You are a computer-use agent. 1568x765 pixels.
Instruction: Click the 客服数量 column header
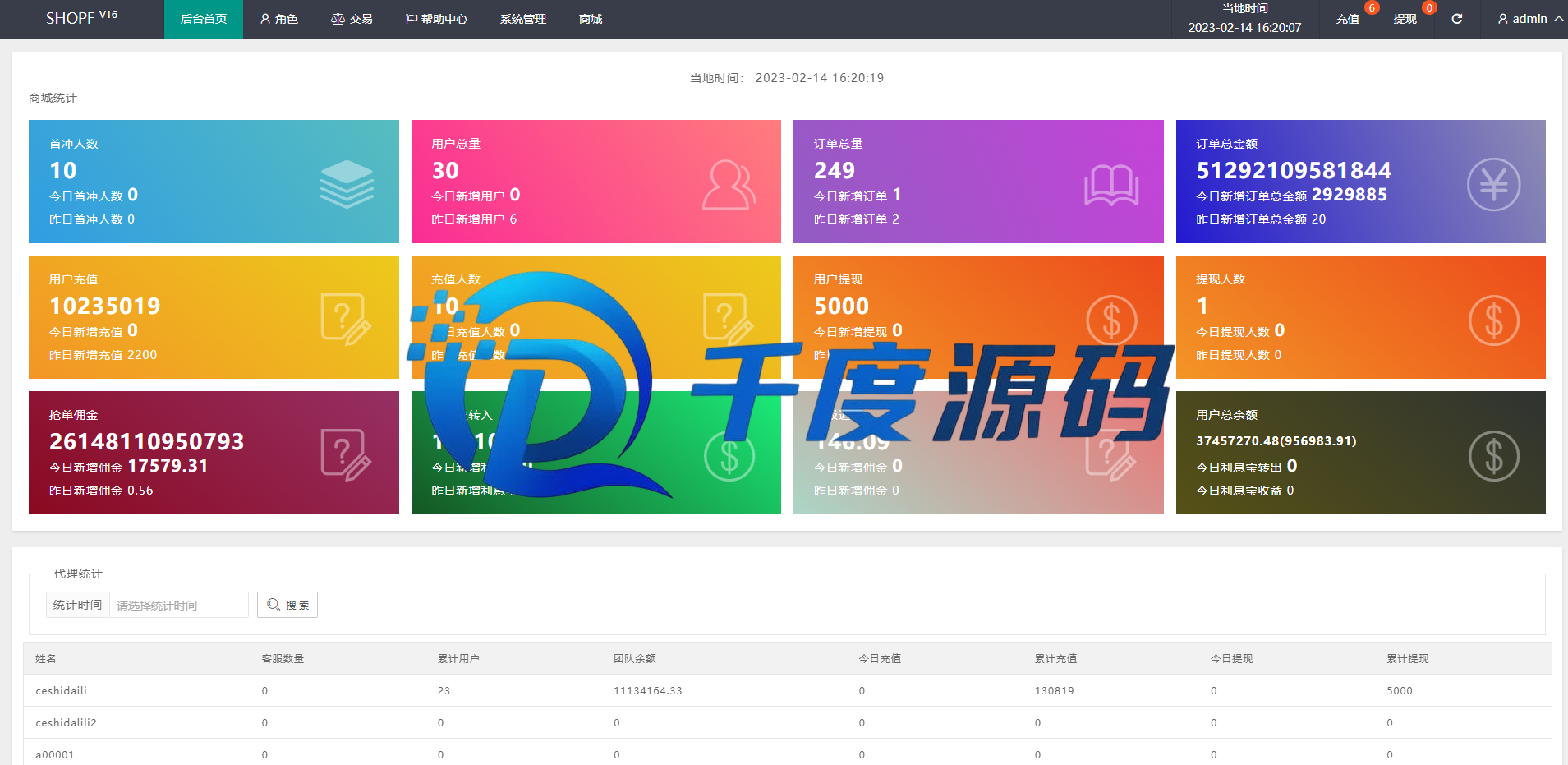[x=283, y=658]
